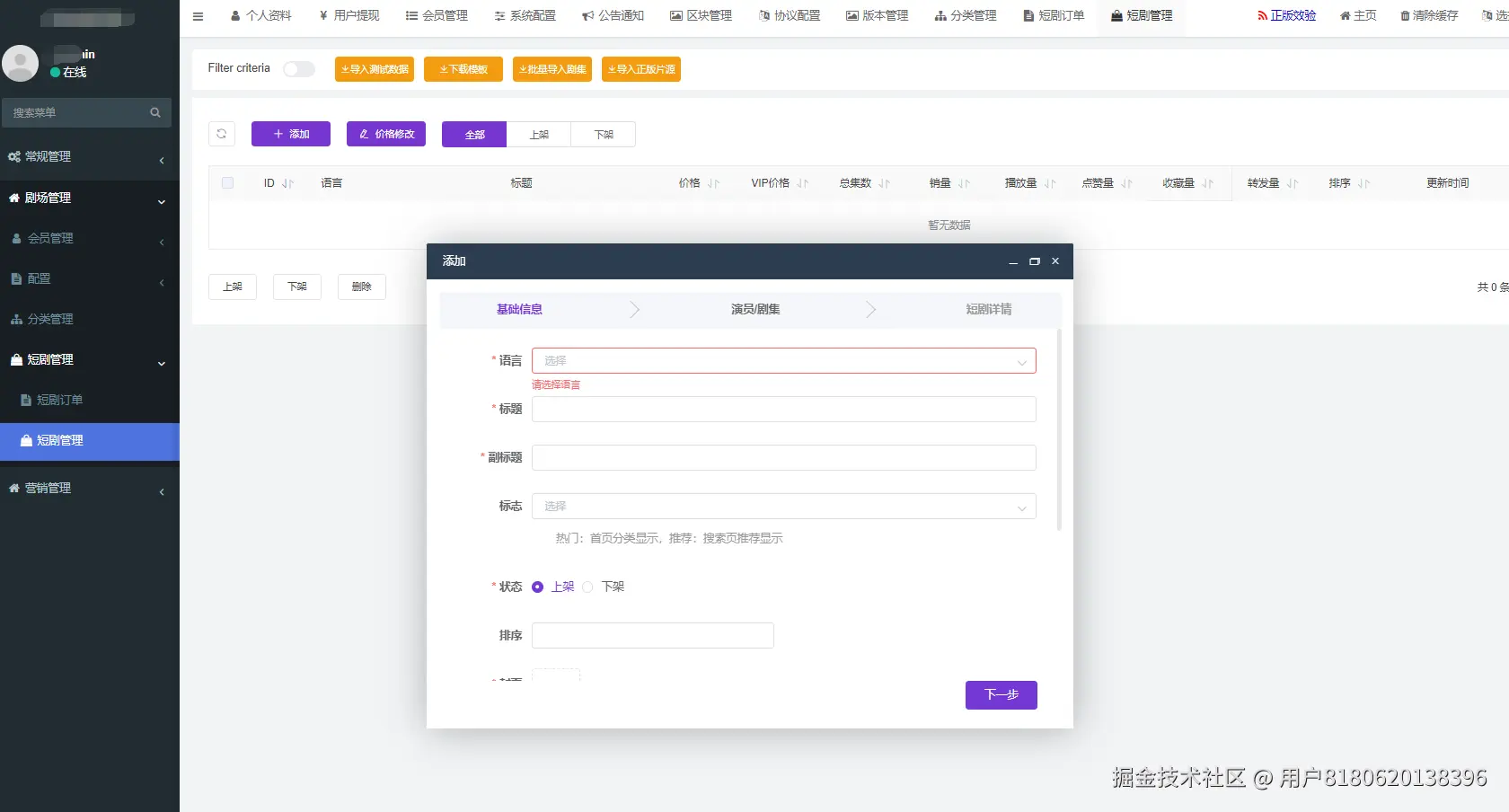This screenshot has height=812, width=1509.
Task: Click the sort arrows next to 销量
Action: coord(964,183)
